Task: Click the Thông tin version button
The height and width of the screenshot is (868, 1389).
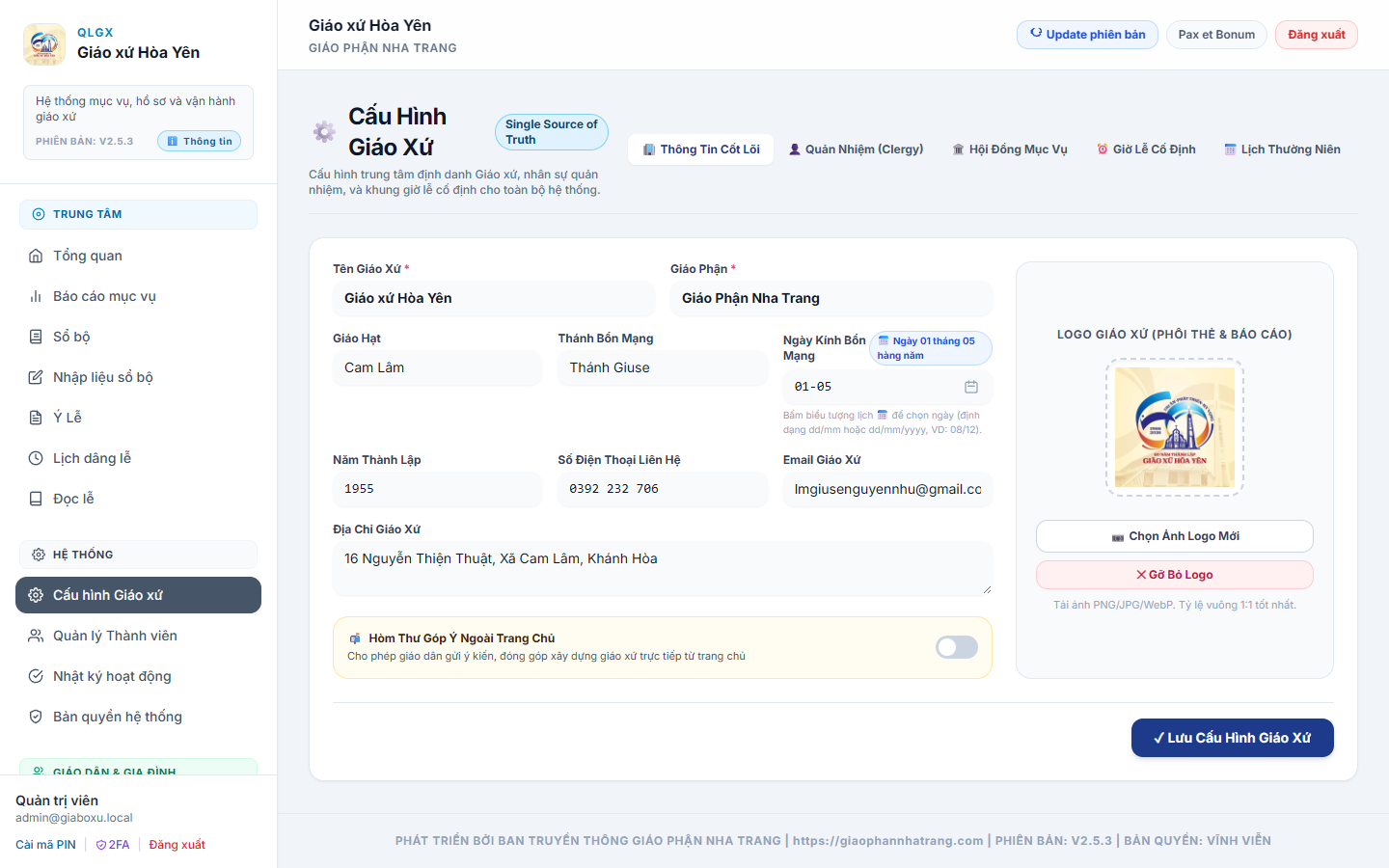Action: (200, 141)
